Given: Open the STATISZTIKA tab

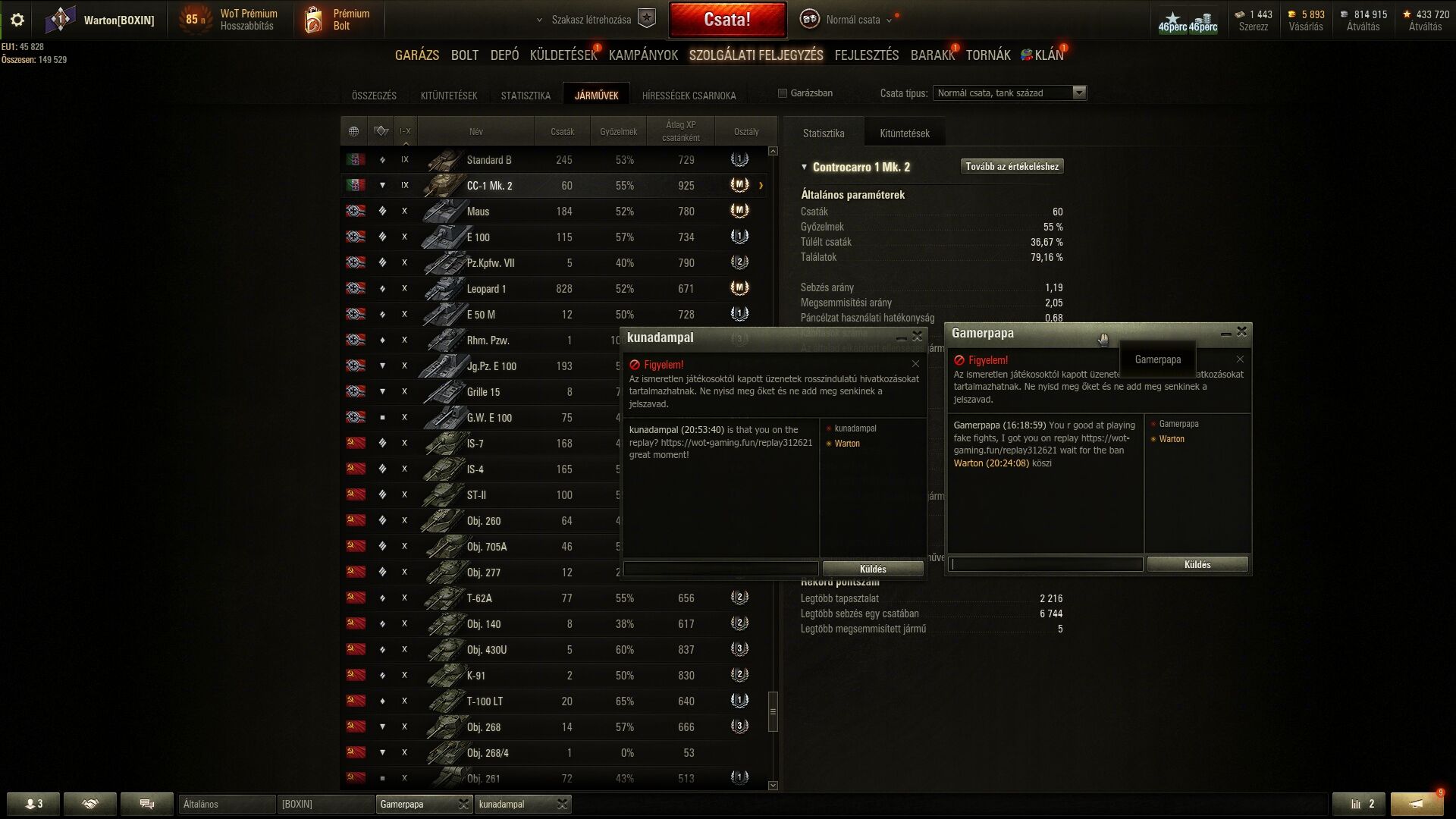Looking at the screenshot, I should tap(526, 96).
